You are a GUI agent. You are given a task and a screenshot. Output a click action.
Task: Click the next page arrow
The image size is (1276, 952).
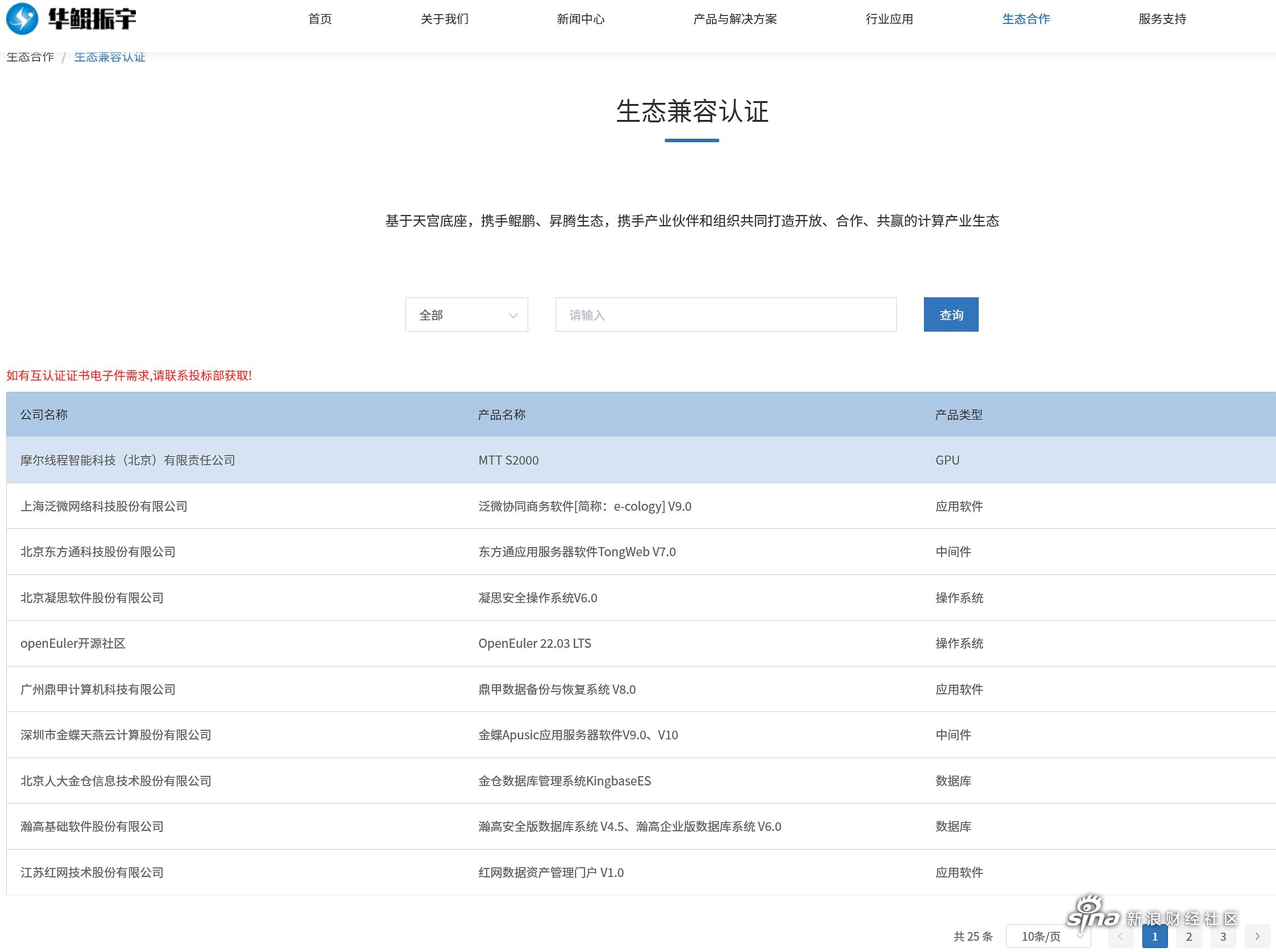click(1257, 937)
